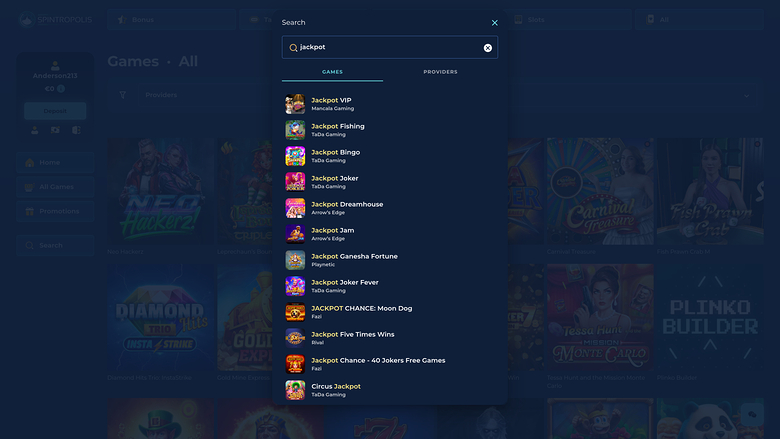Viewport: 780px width, 439px height.
Task: Select the 'Jackpot Jam' result title
Action: tap(333, 230)
